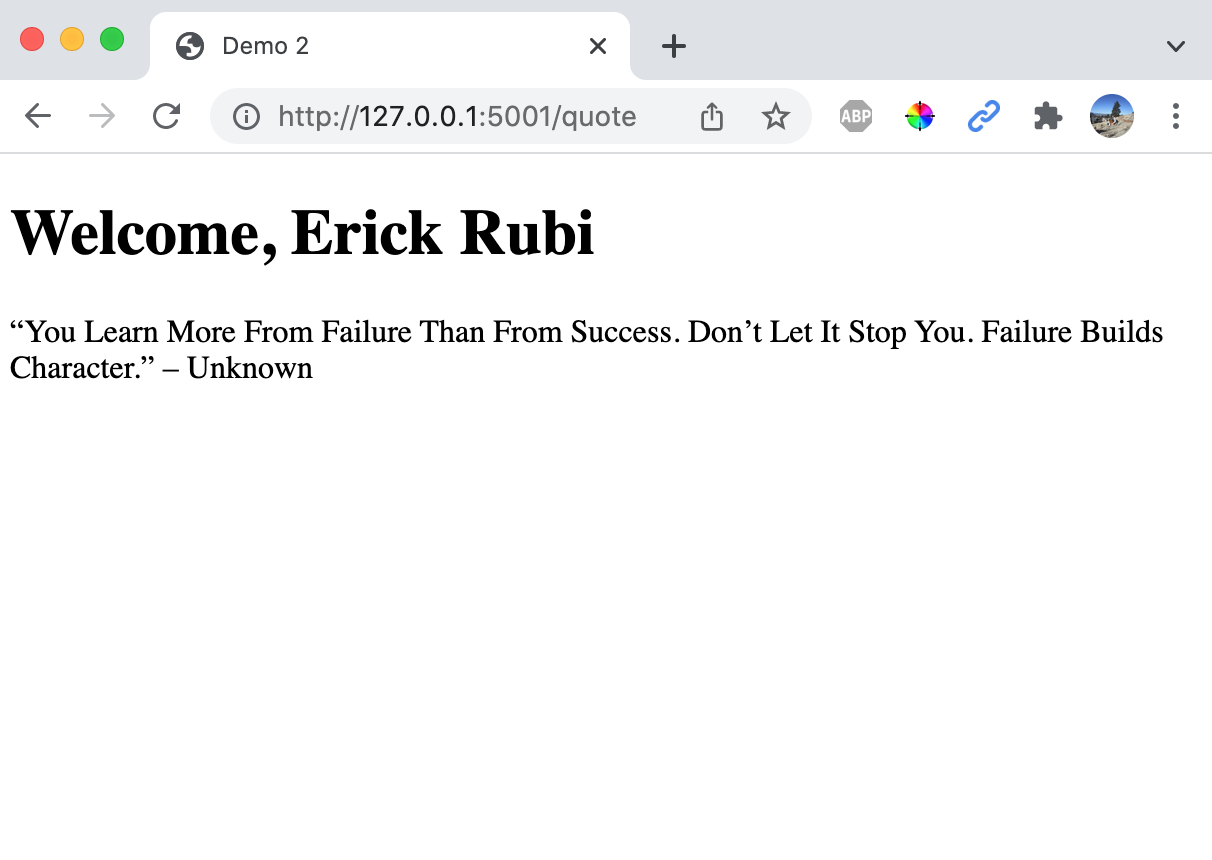Bookmark this page with the star
Screen dimensions: 1212x860
[x=775, y=117]
